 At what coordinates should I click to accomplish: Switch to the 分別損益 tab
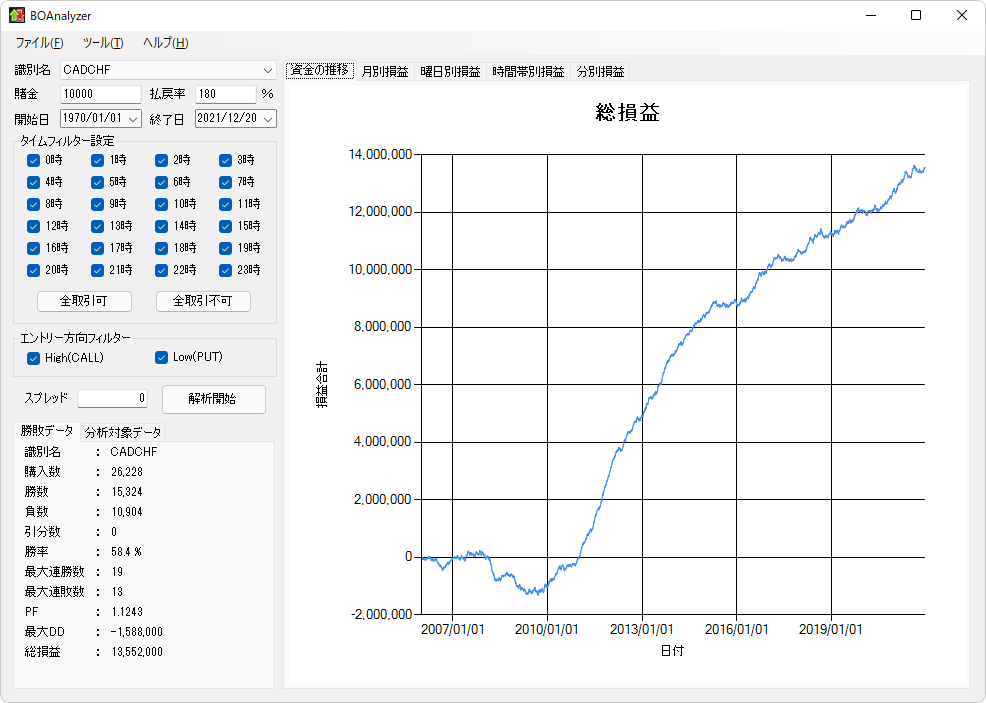[601, 72]
